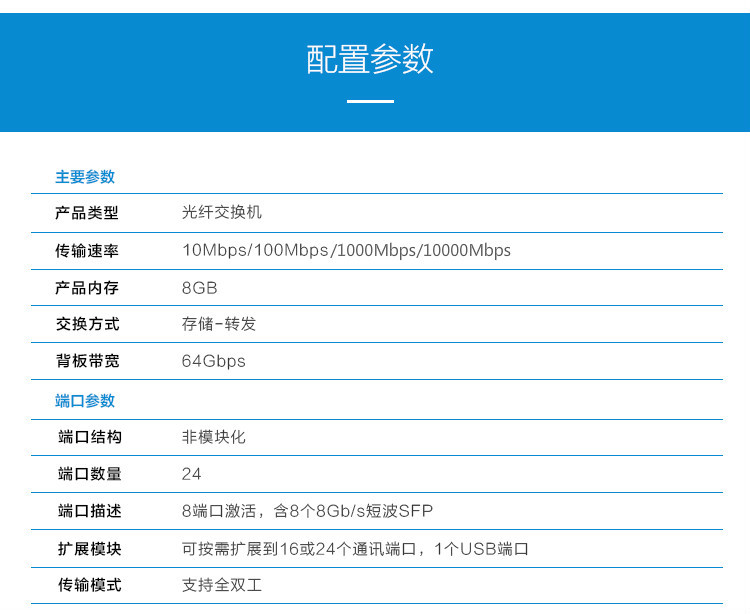Select the 10Mbps/100Mbps/1000Mbps/10000Mbps value
Viewport: 750px width, 614px height.
coord(346,251)
